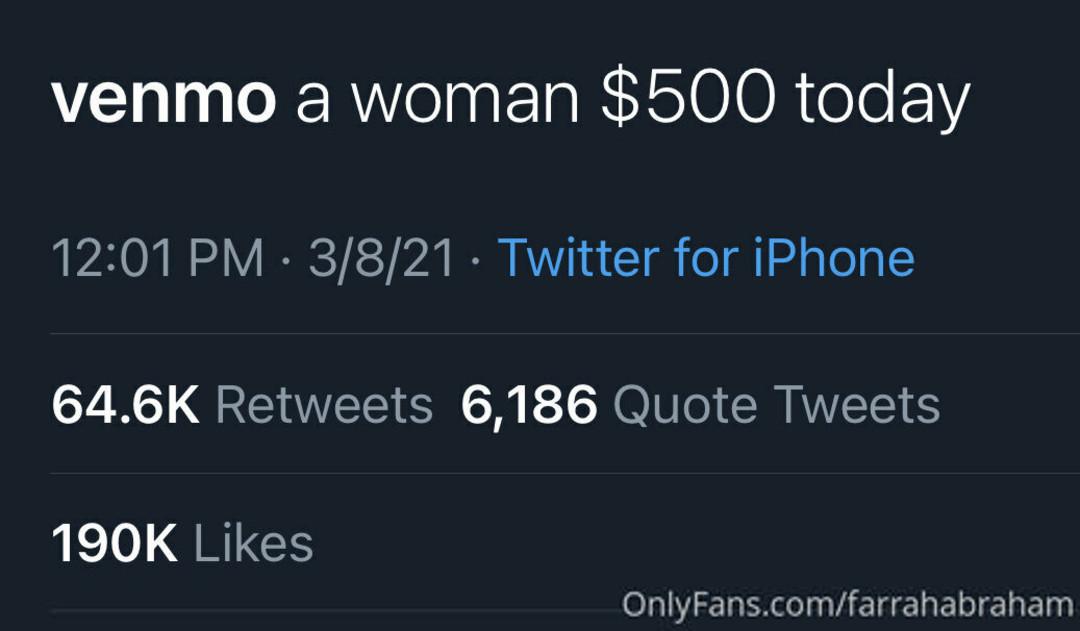View the 64.6K retweet count
Screen dimensions: 1080x631
tap(125, 405)
